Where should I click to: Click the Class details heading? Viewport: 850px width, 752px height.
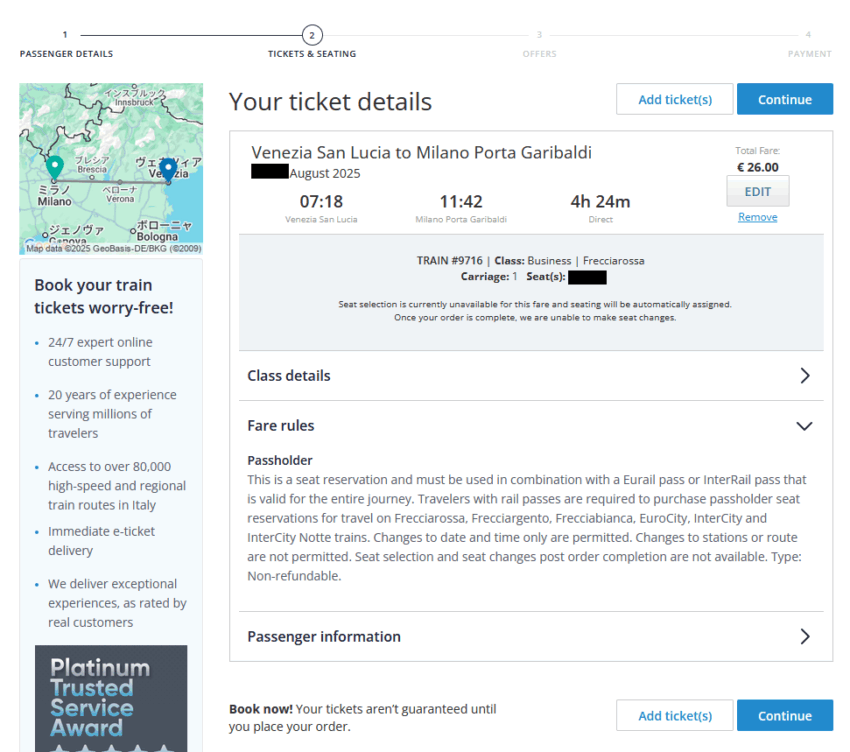289,376
